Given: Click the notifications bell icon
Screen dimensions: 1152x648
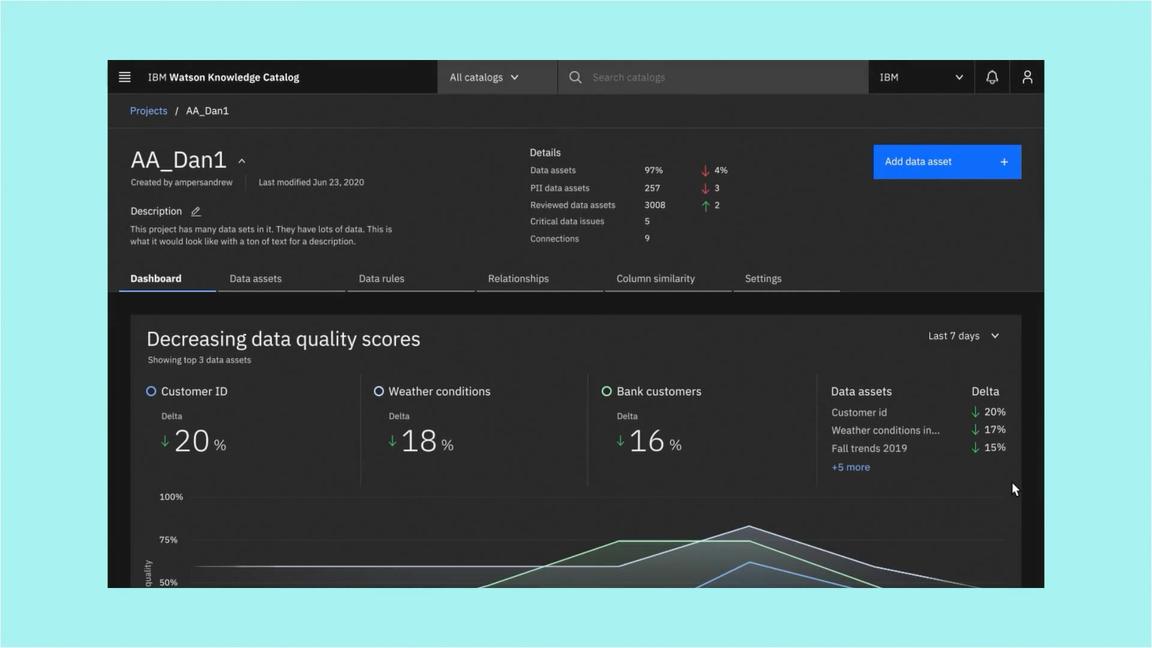Looking at the screenshot, I should pos(992,77).
